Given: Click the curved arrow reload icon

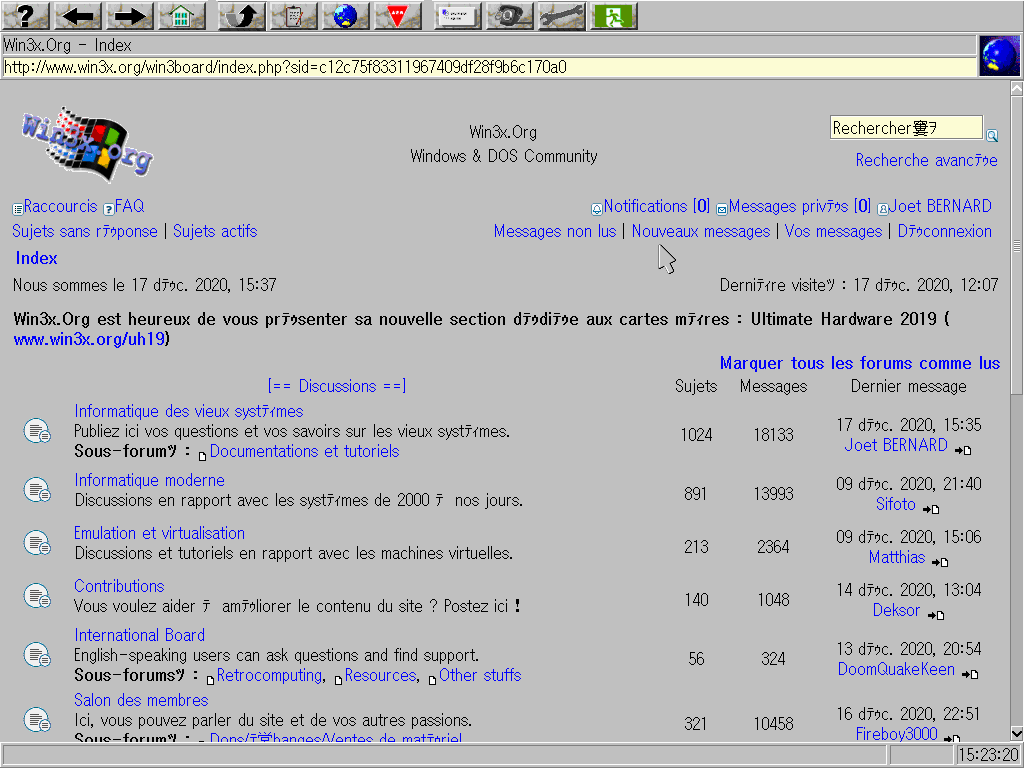Looking at the screenshot, I should click(x=241, y=15).
